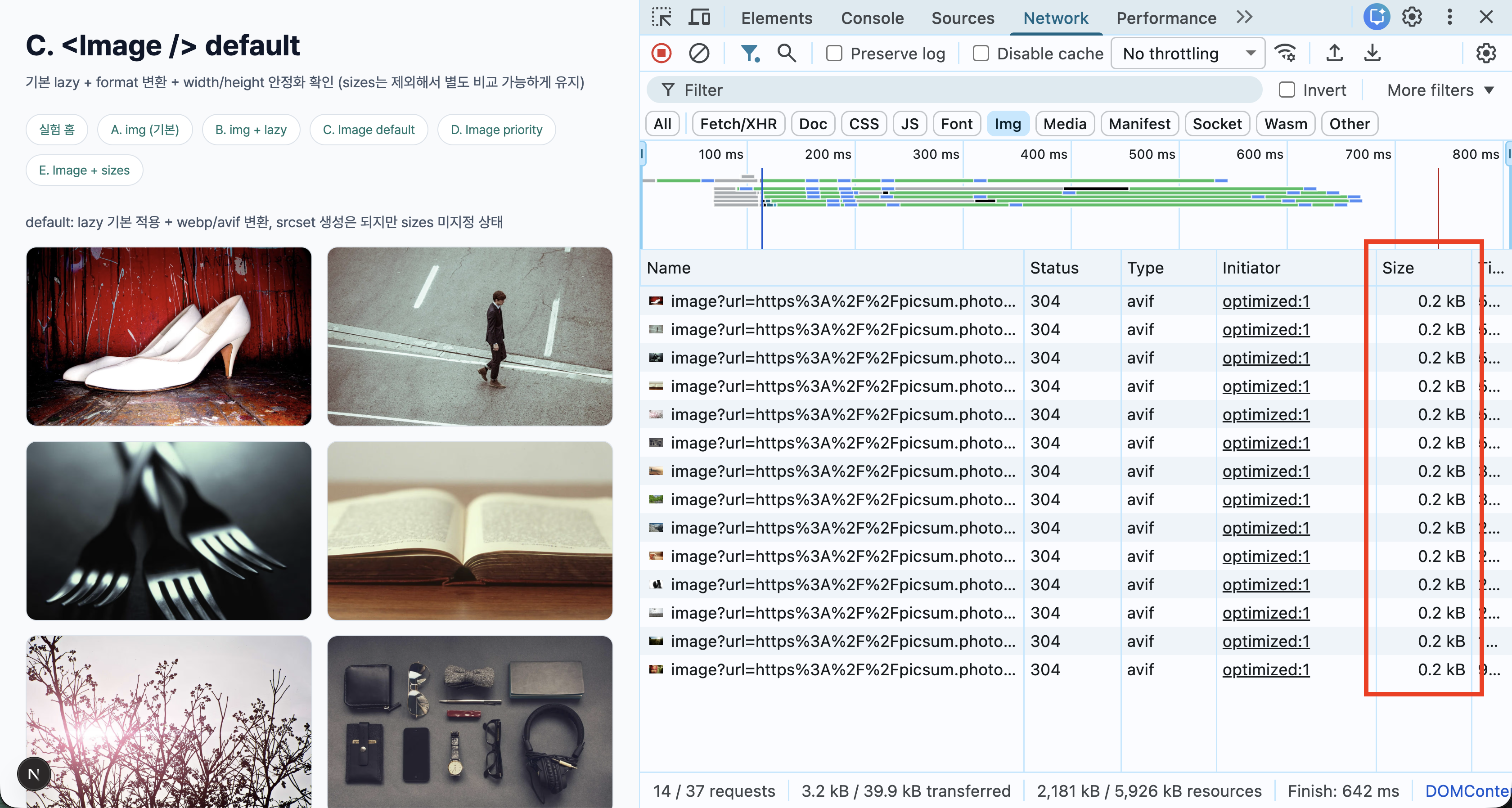Click first optimized:1 initiator link
The image size is (1512, 808).
click(1265, 301)
